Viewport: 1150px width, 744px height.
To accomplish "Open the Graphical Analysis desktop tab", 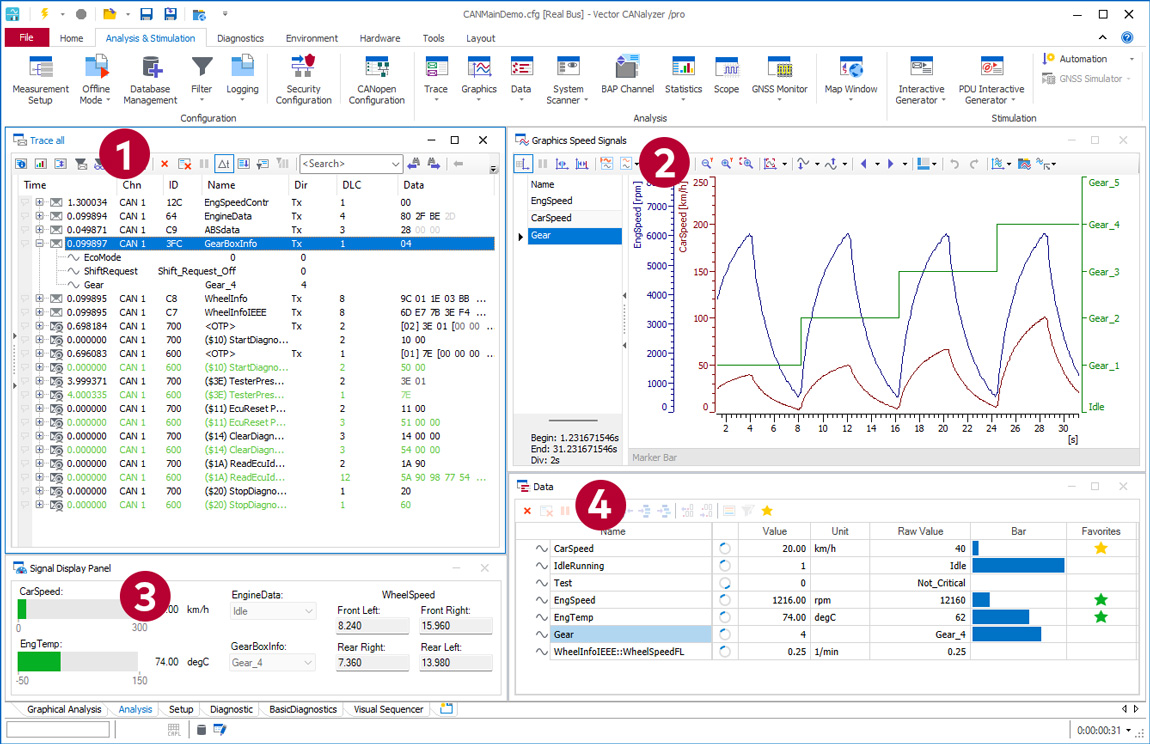I will click(64, 710).
